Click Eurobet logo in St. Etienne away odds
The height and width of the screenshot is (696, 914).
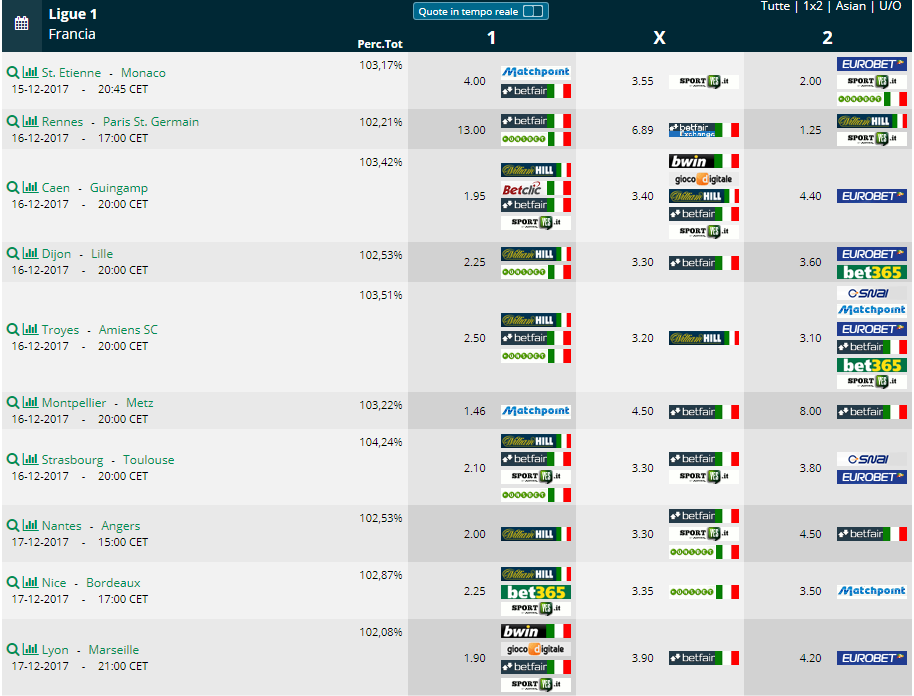point(871,64)
